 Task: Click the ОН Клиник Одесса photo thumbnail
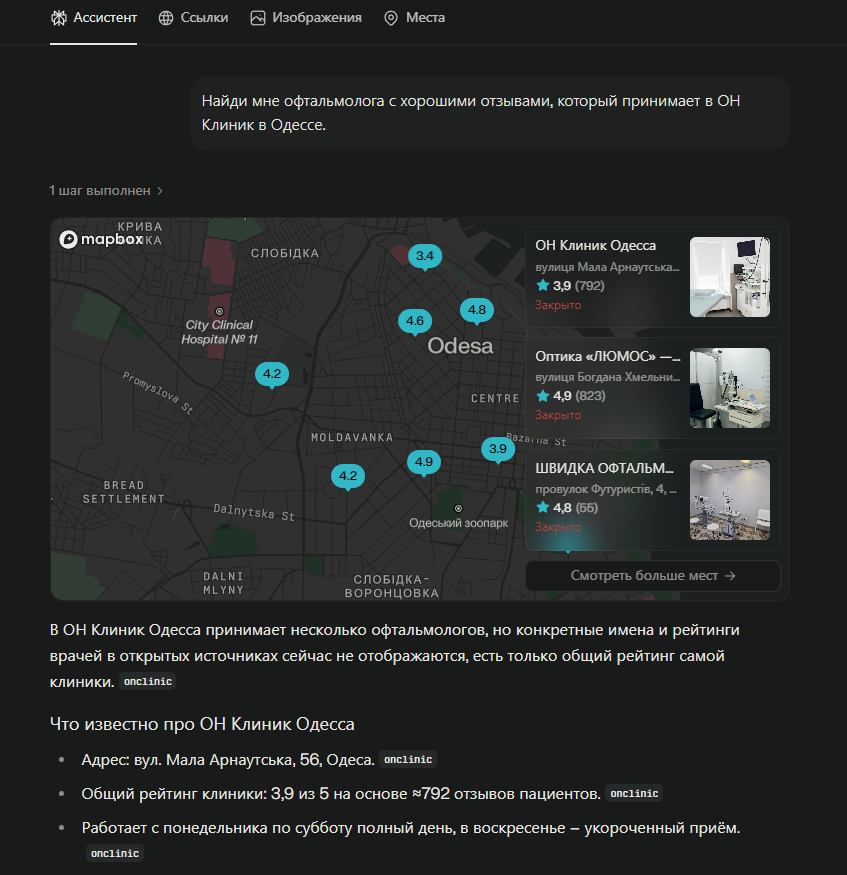pos(729,277)
